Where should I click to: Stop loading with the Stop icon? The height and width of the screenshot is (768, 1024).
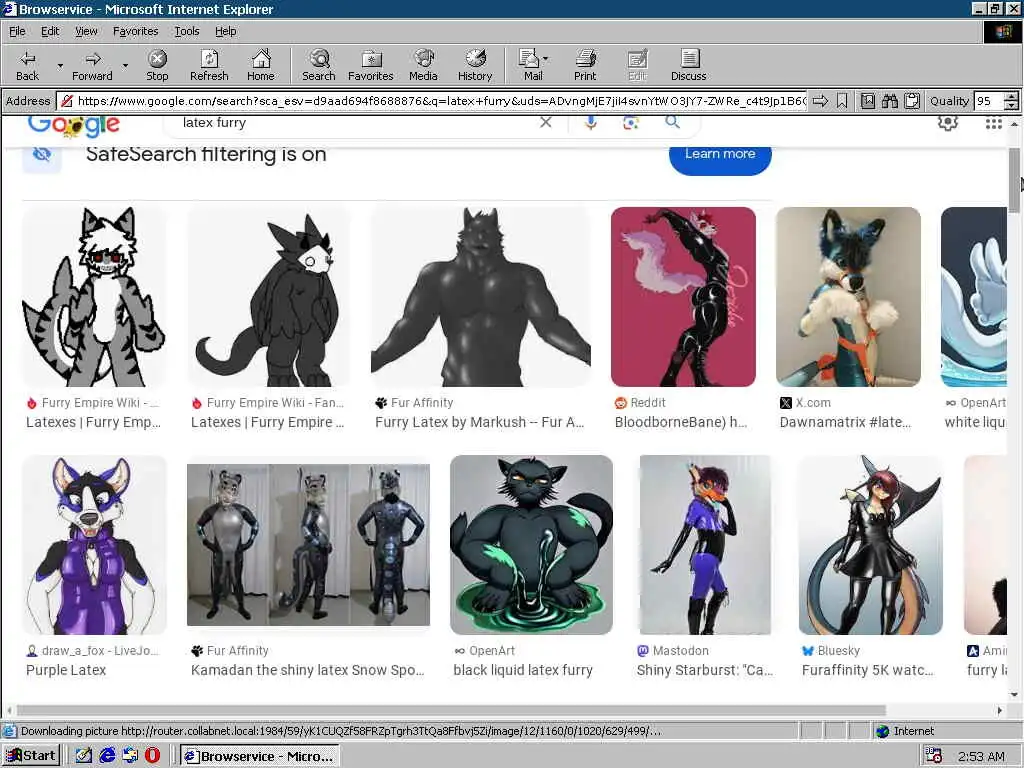coord(157,65)
